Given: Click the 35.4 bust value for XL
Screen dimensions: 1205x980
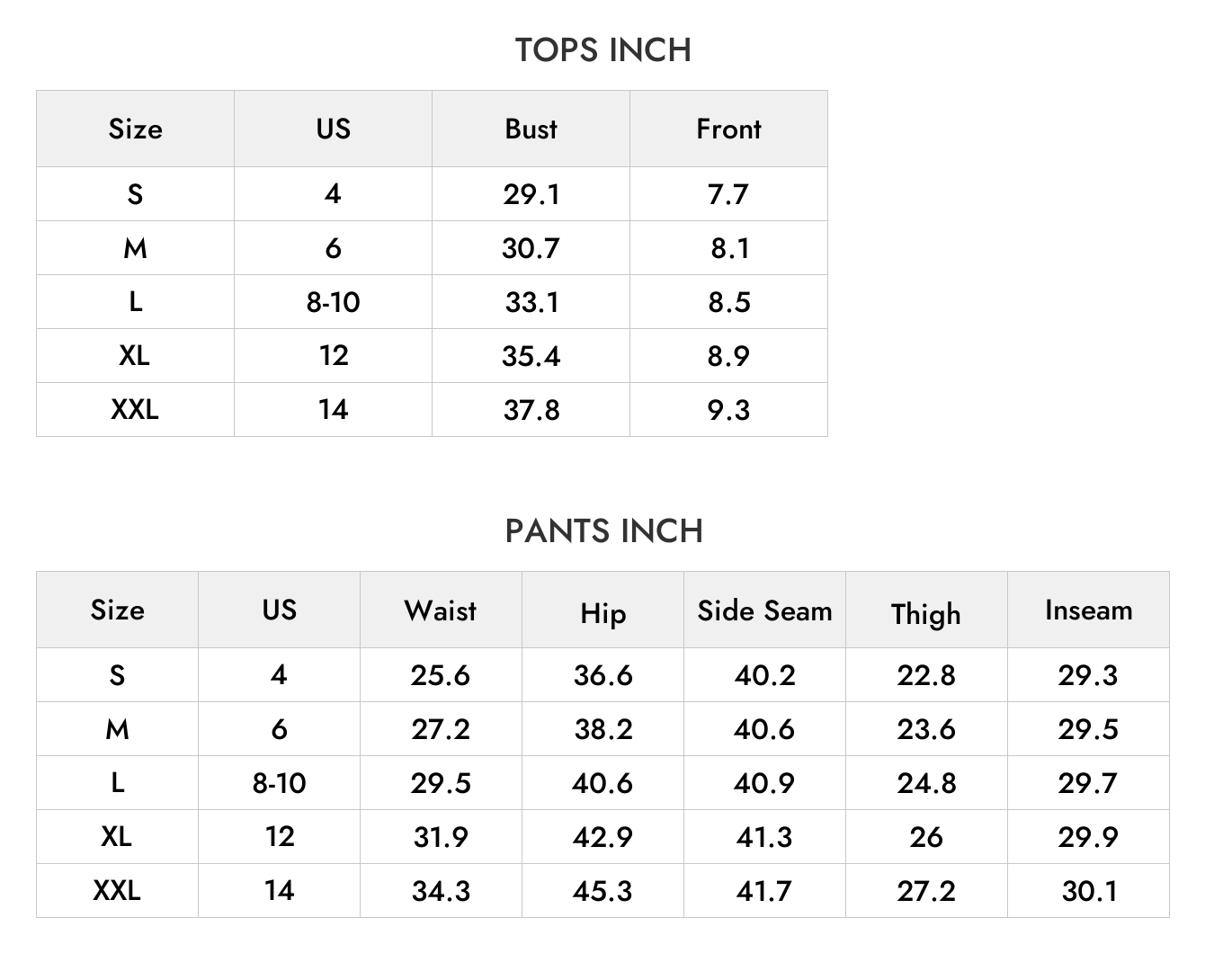Looking at the screenshot, I should coord(531,356).
